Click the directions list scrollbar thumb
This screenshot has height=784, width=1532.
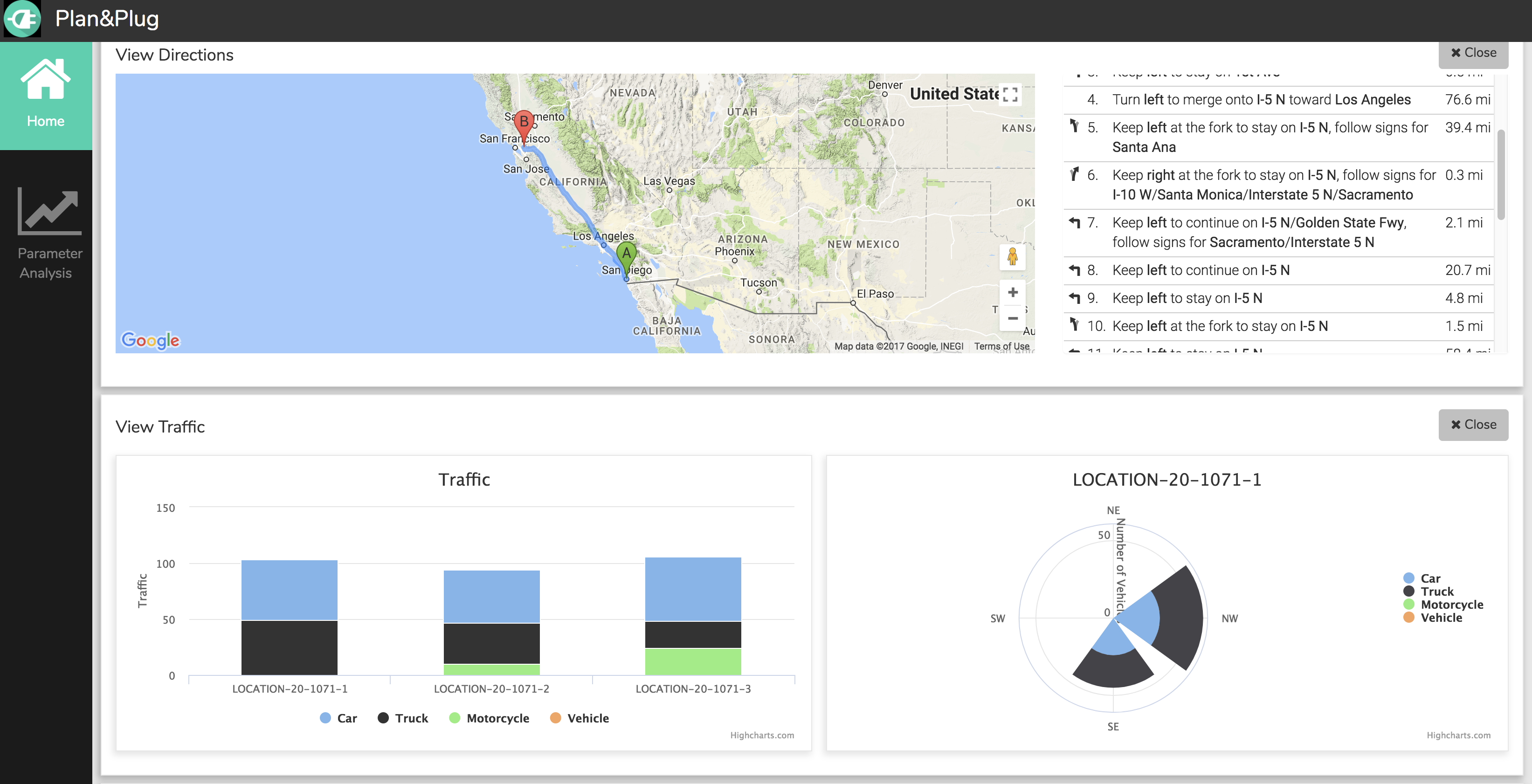coord(1500,175)
